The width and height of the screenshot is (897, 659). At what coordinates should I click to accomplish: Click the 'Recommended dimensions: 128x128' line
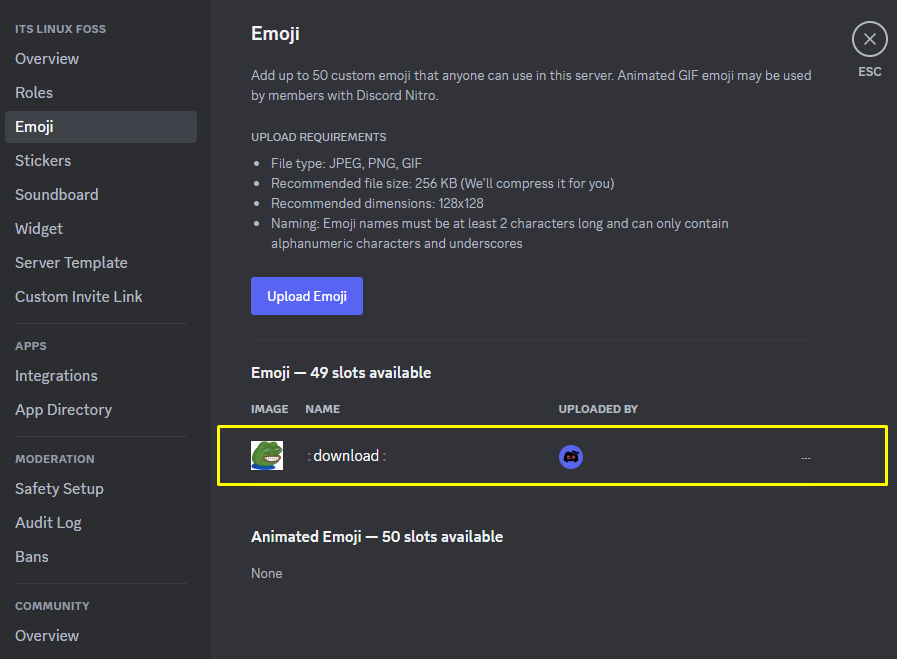coord(377,204)
